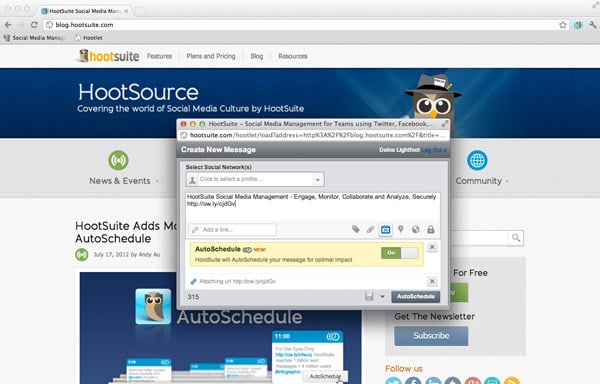This screenshot has height=384, width=600.
Task: Click the location pin icon
Action: click(x=401, y=229)
